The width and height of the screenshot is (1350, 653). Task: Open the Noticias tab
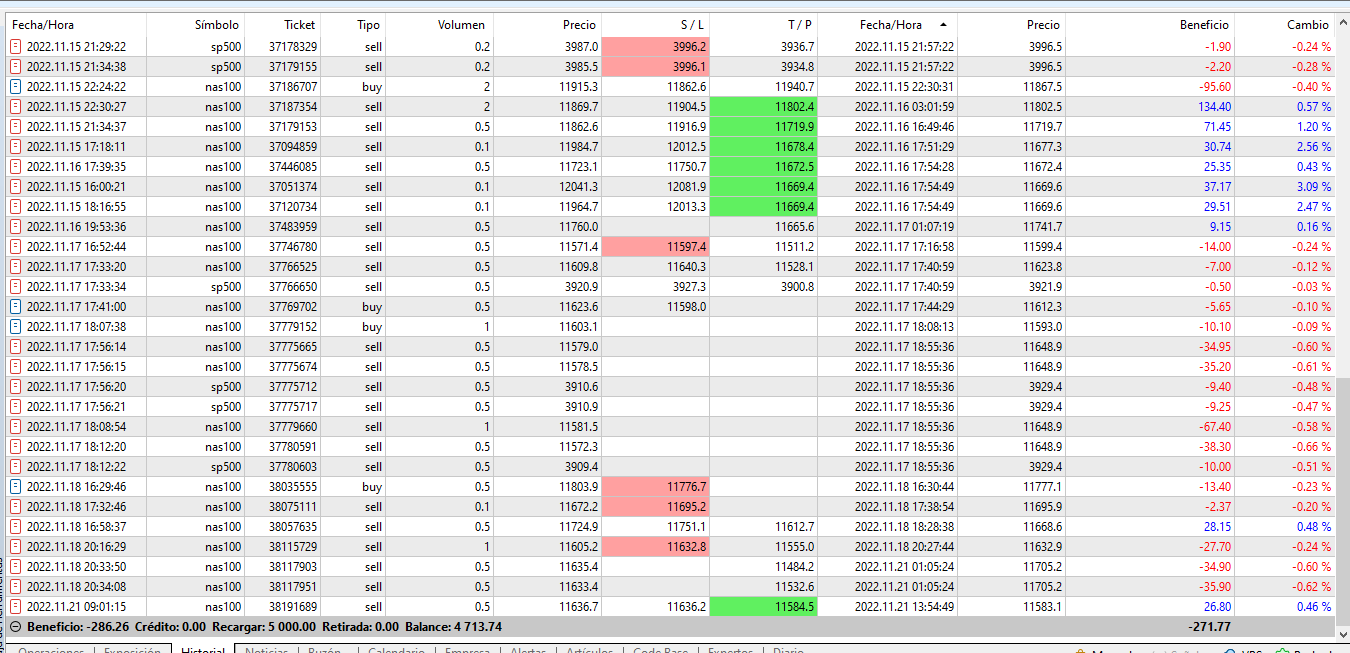[x=266, y=648]
